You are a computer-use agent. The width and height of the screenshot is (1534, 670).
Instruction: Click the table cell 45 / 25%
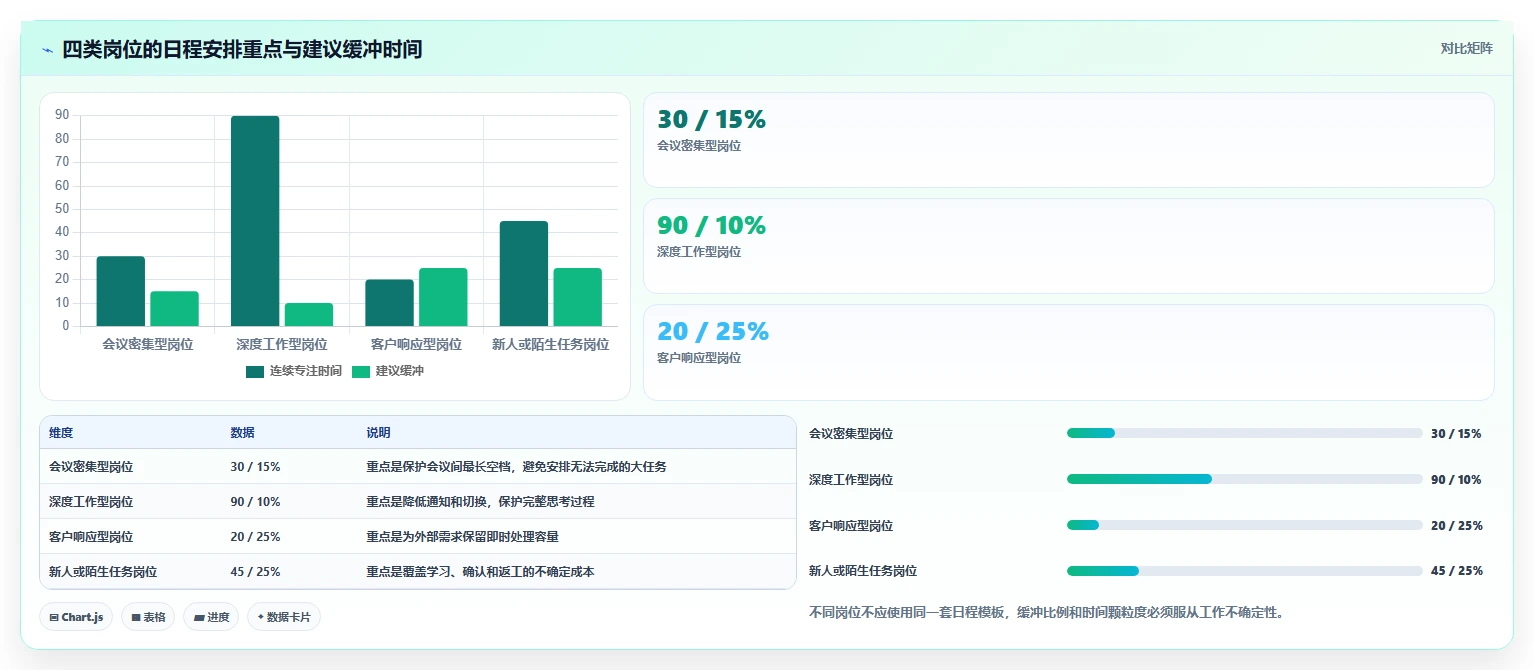(255, 572)
